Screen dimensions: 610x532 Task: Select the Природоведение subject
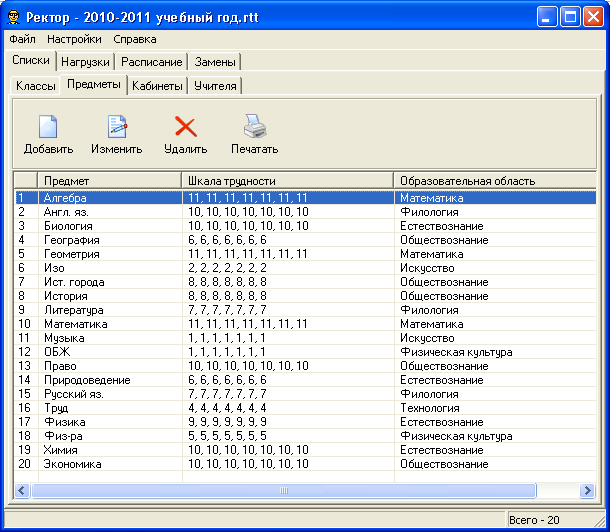click(x=87, y=380)
